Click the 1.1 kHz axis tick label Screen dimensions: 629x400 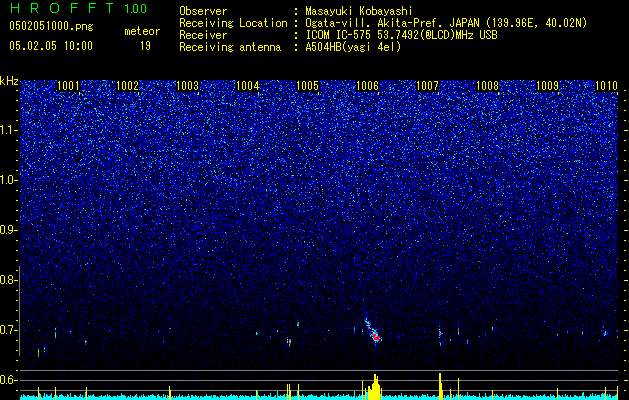(x=9, y=130)
